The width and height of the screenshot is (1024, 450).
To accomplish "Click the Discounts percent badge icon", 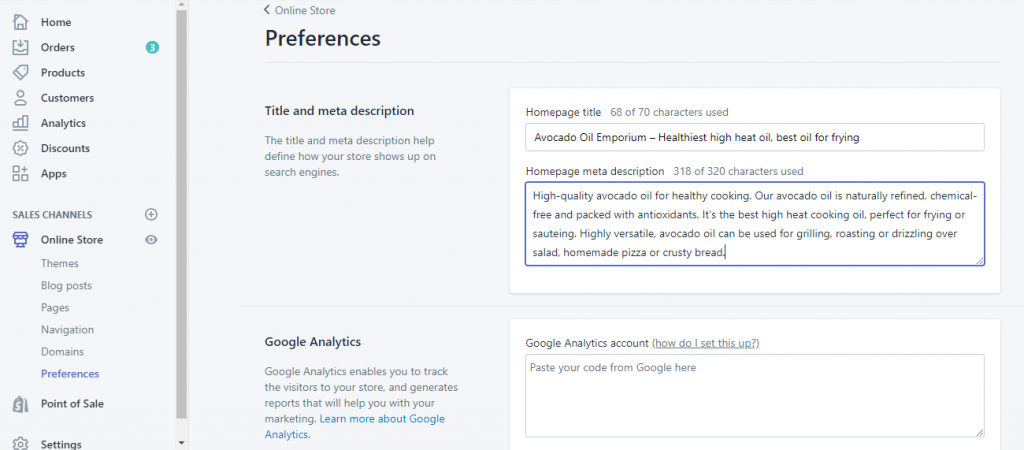I will pyautogui.click(x=21, y=148).
